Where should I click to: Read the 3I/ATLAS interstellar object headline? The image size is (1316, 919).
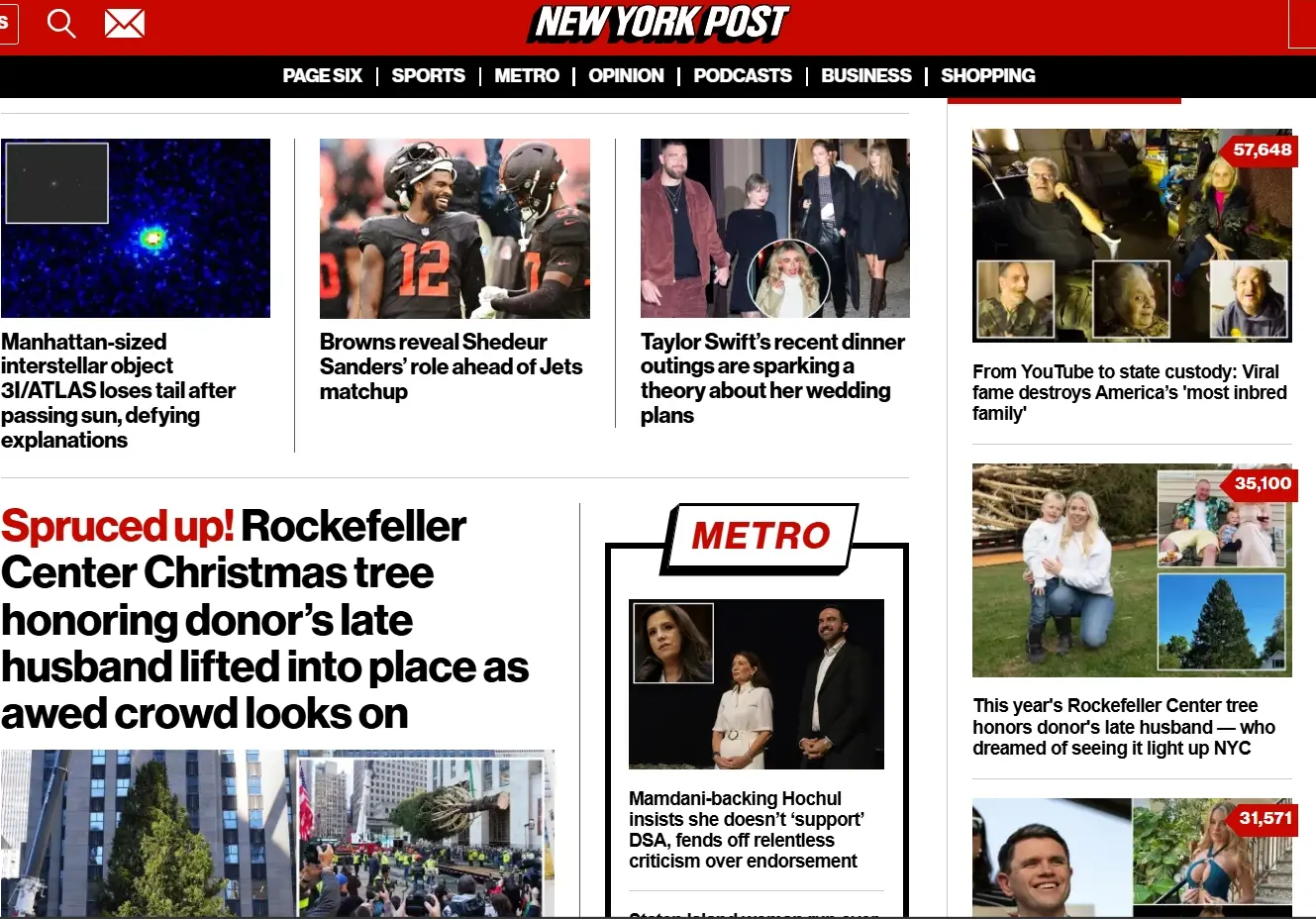[119, 391]
